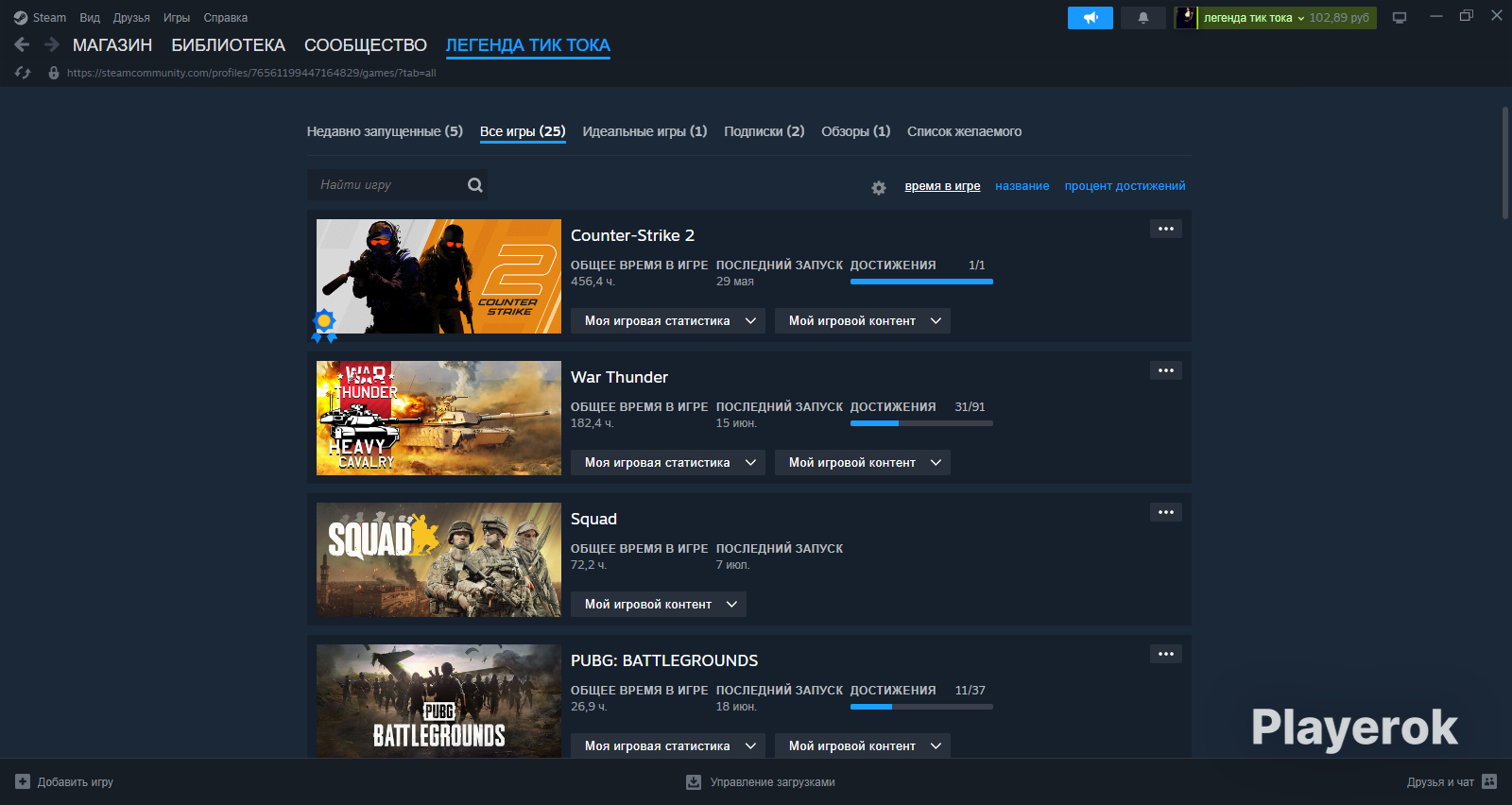Open the notifications bell

(x=1143, y=18)
